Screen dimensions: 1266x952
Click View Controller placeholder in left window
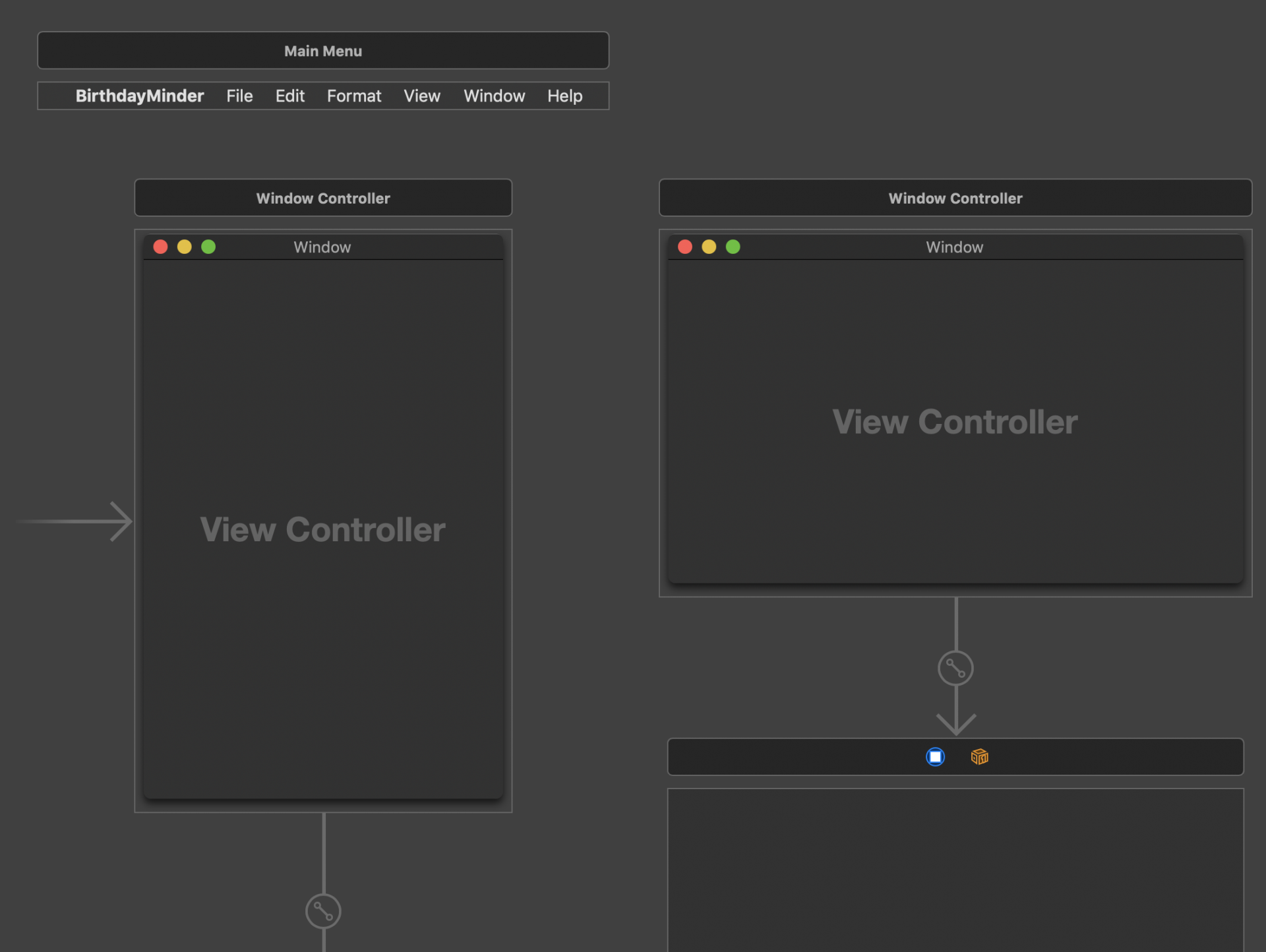[x=323, y=529]
